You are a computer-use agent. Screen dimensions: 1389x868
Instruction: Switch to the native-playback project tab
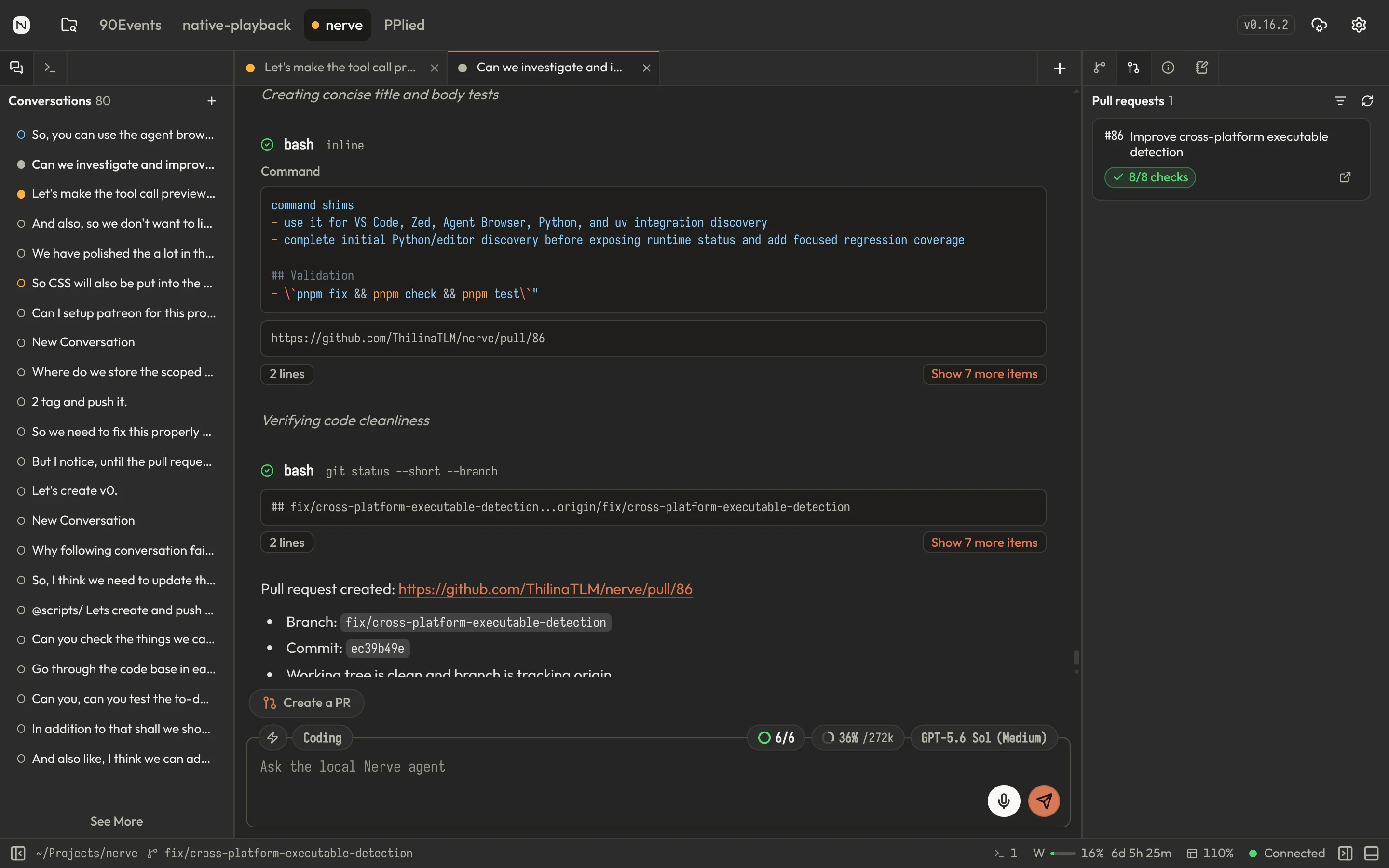236,25
